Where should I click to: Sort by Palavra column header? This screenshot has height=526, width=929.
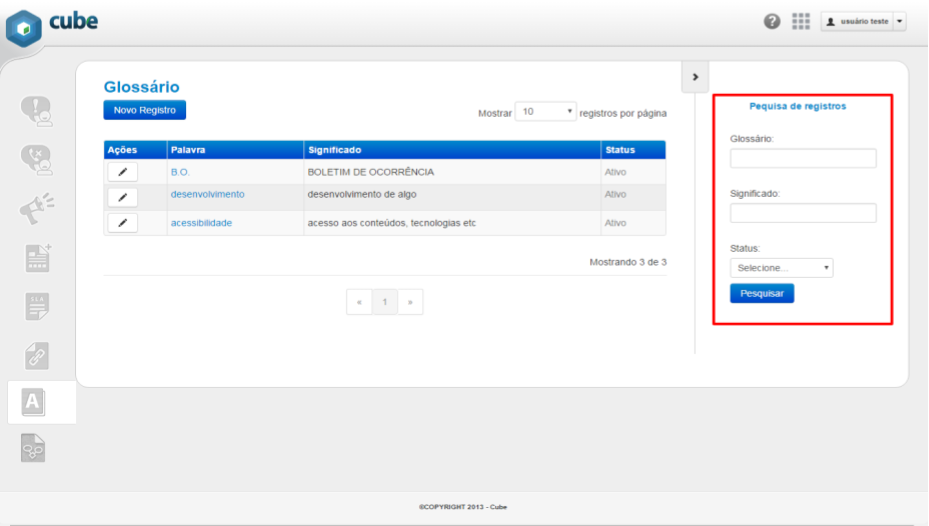coord(235,150)
